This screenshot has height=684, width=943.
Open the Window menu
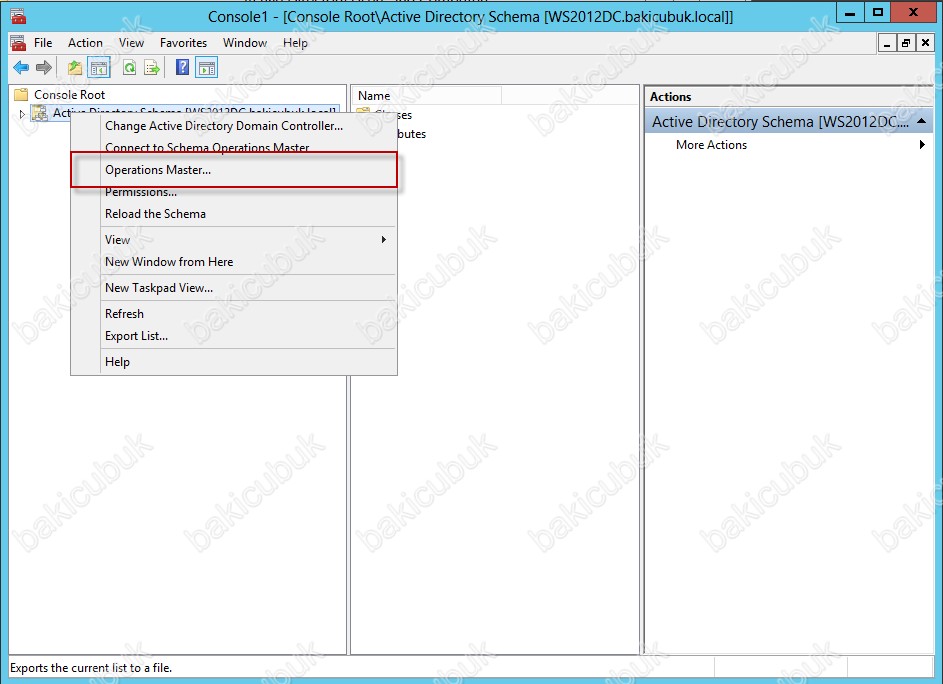pos(245,43)
